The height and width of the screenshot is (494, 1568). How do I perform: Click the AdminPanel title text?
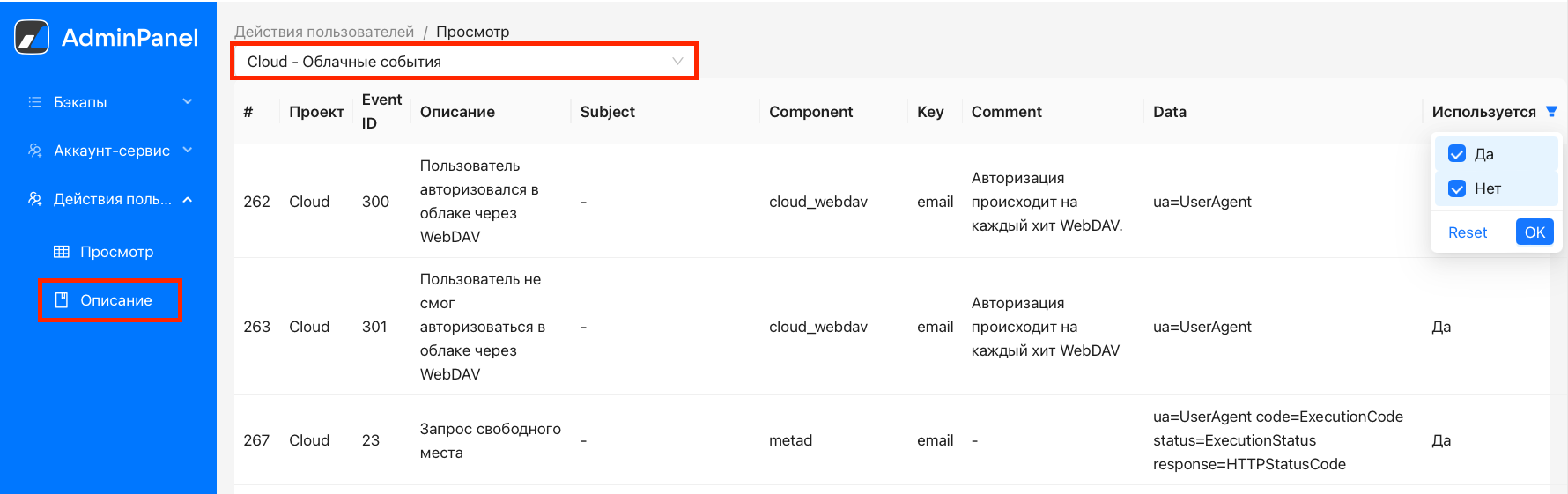pos(129,38)
